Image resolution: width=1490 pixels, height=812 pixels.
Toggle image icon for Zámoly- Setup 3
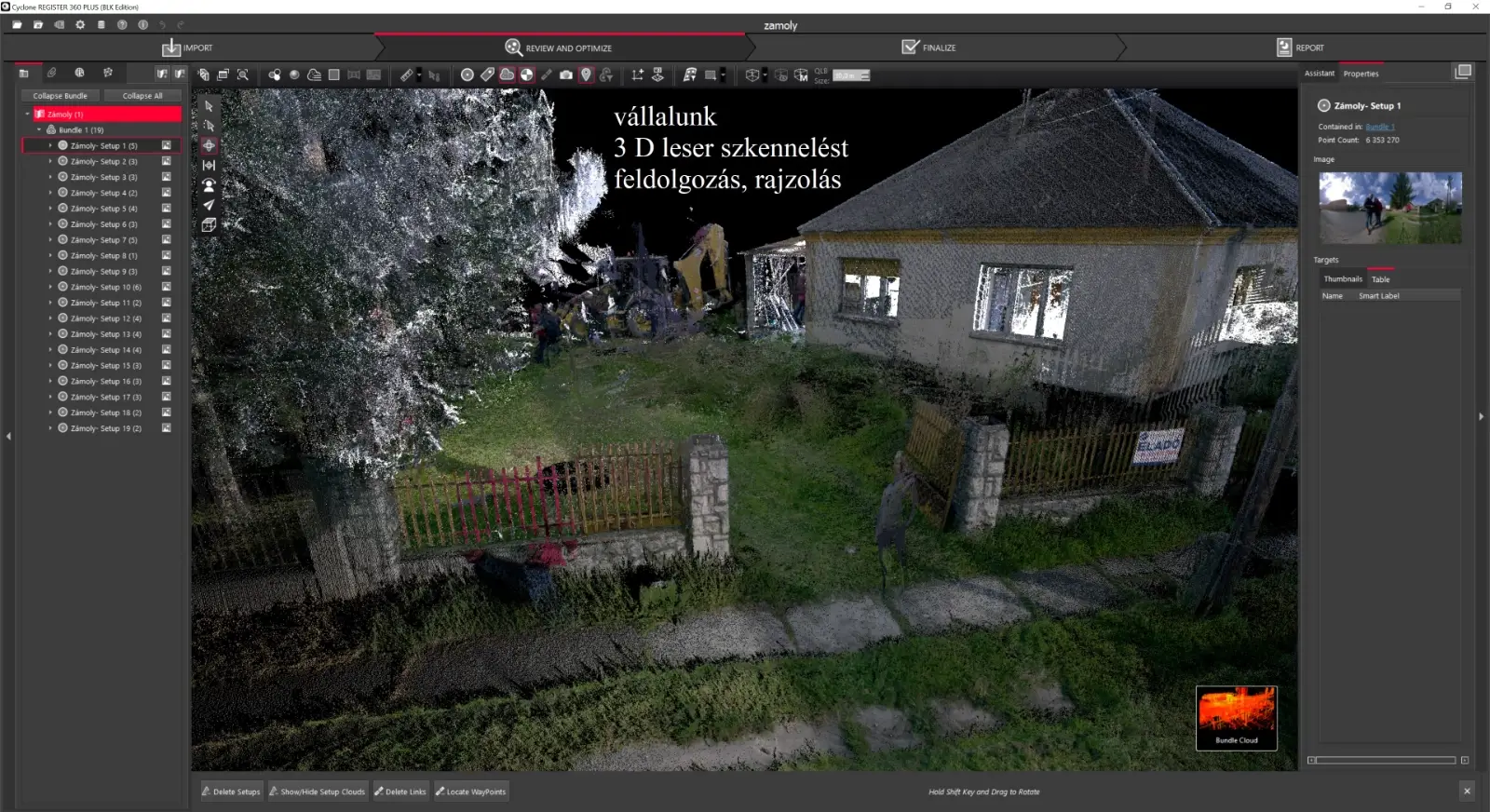167,177
